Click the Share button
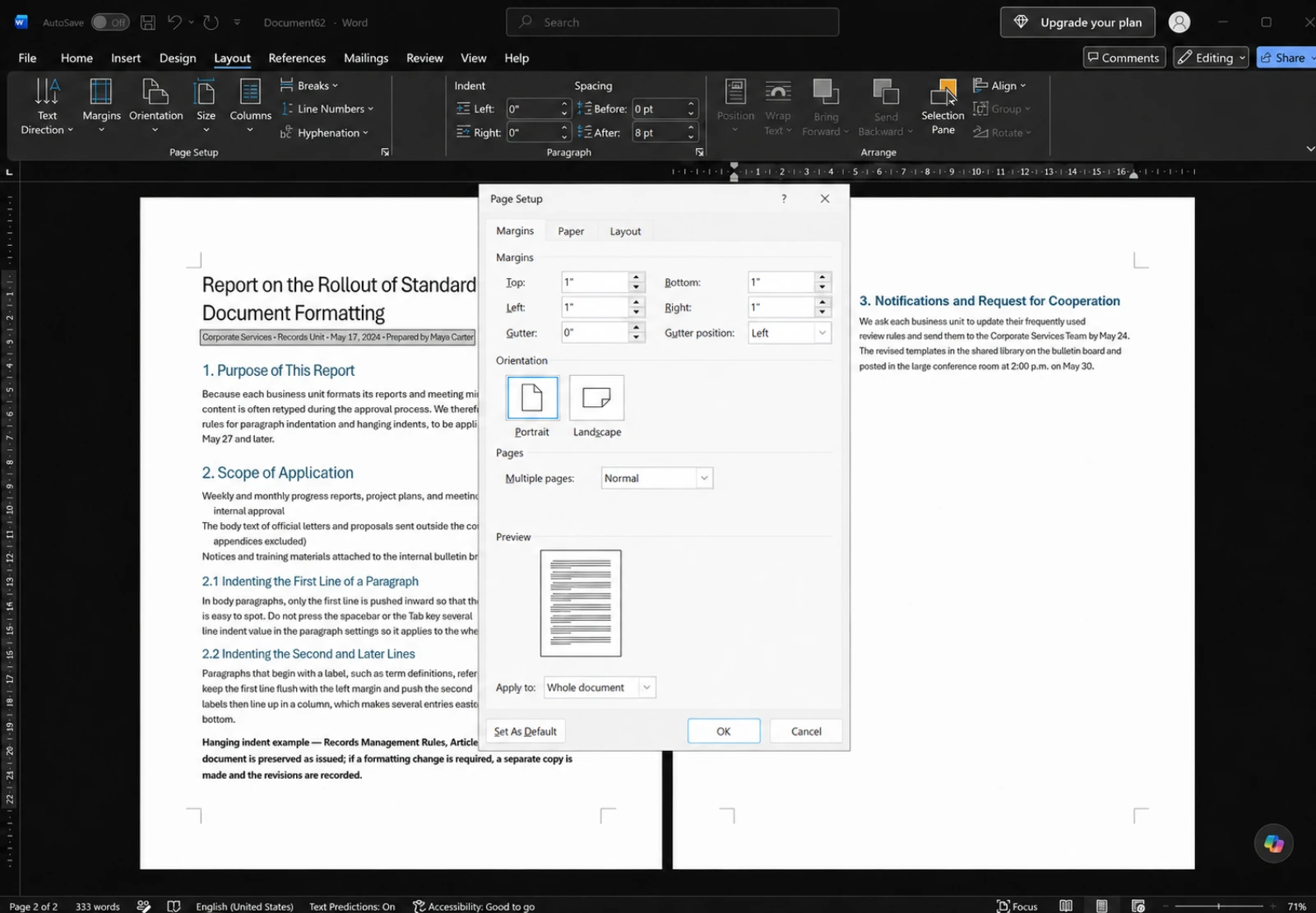1316x913 pixels. [x=1286, y=58]
